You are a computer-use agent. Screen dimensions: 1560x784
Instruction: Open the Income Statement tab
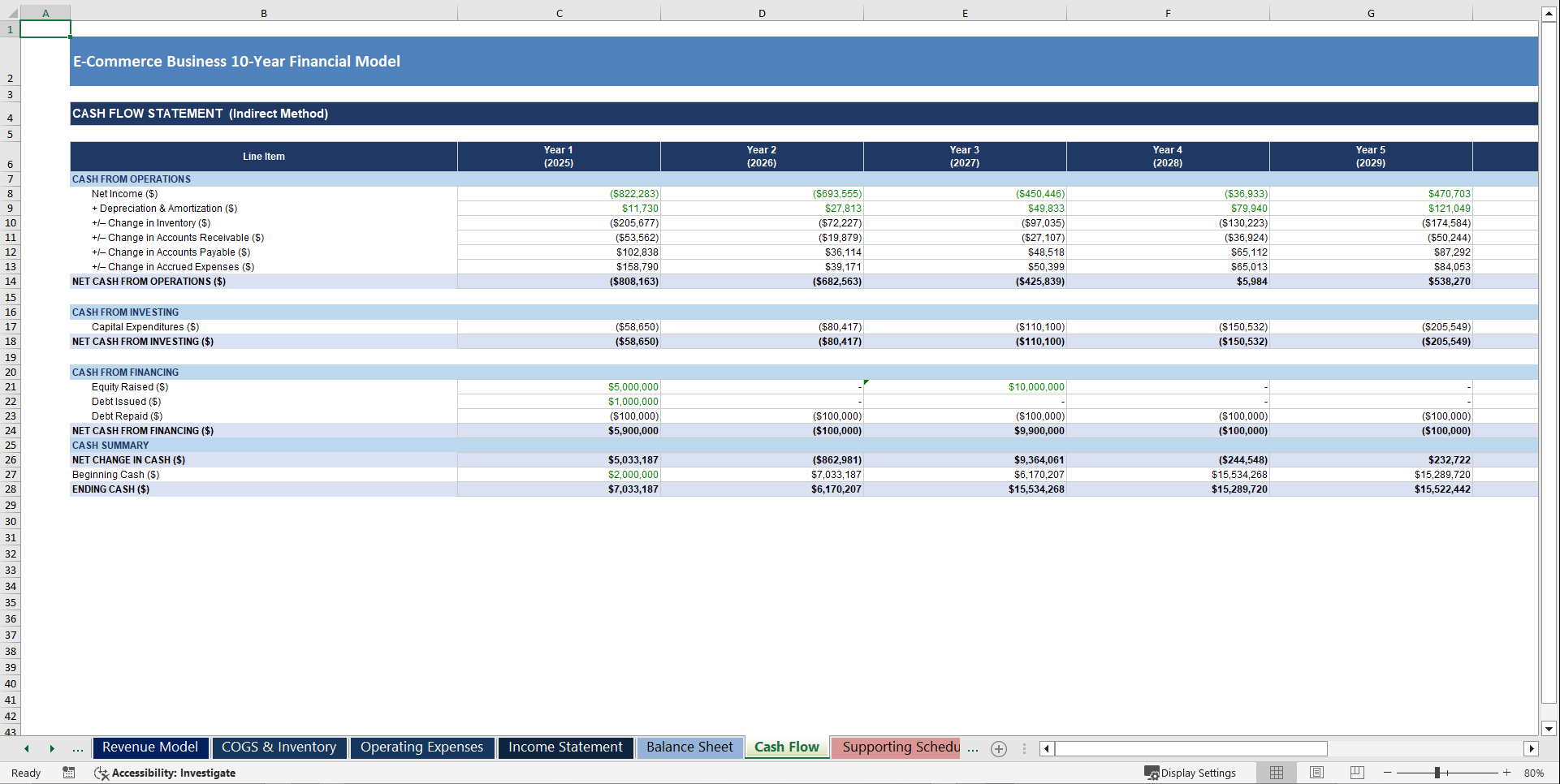coord(565,747)
